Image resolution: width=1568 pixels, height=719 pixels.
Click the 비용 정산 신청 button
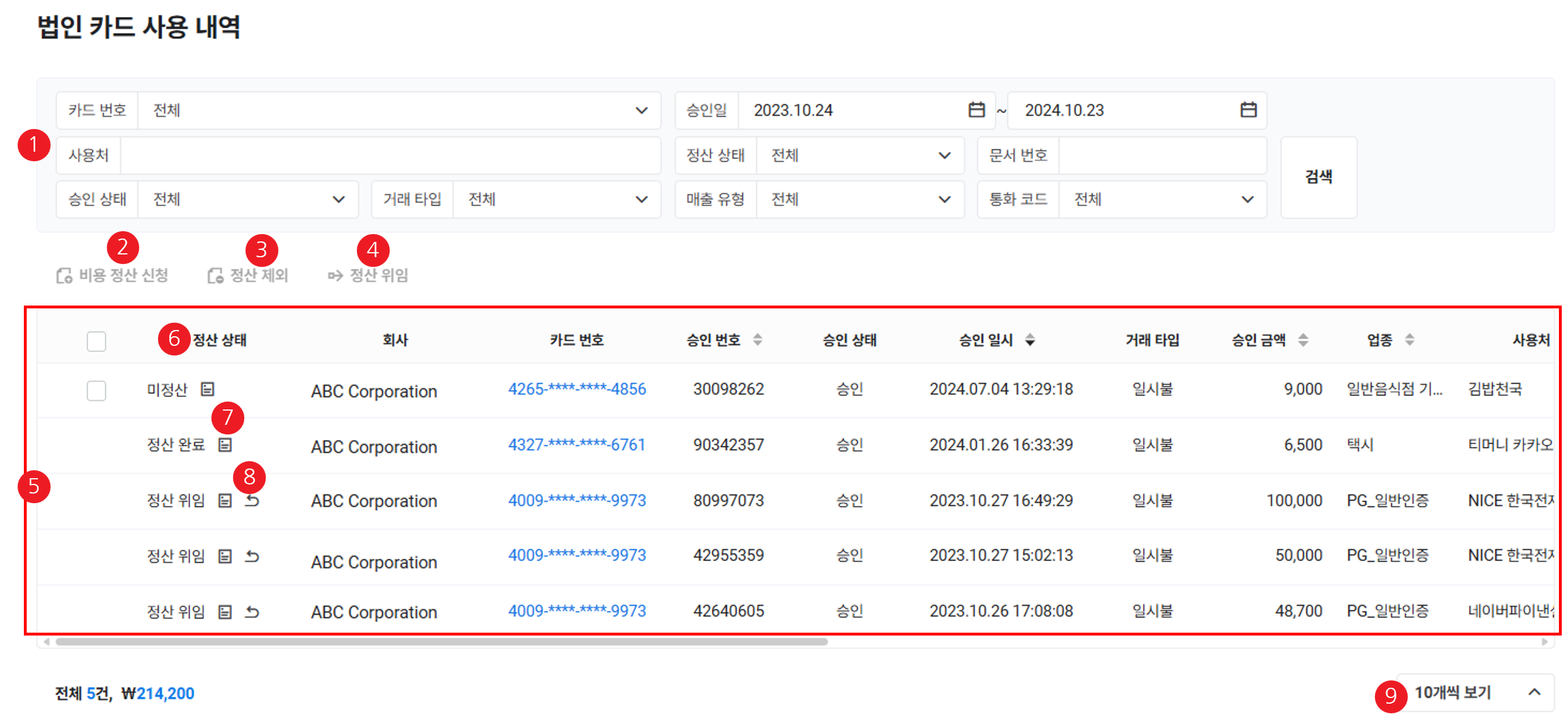click(x=112, y=275)
